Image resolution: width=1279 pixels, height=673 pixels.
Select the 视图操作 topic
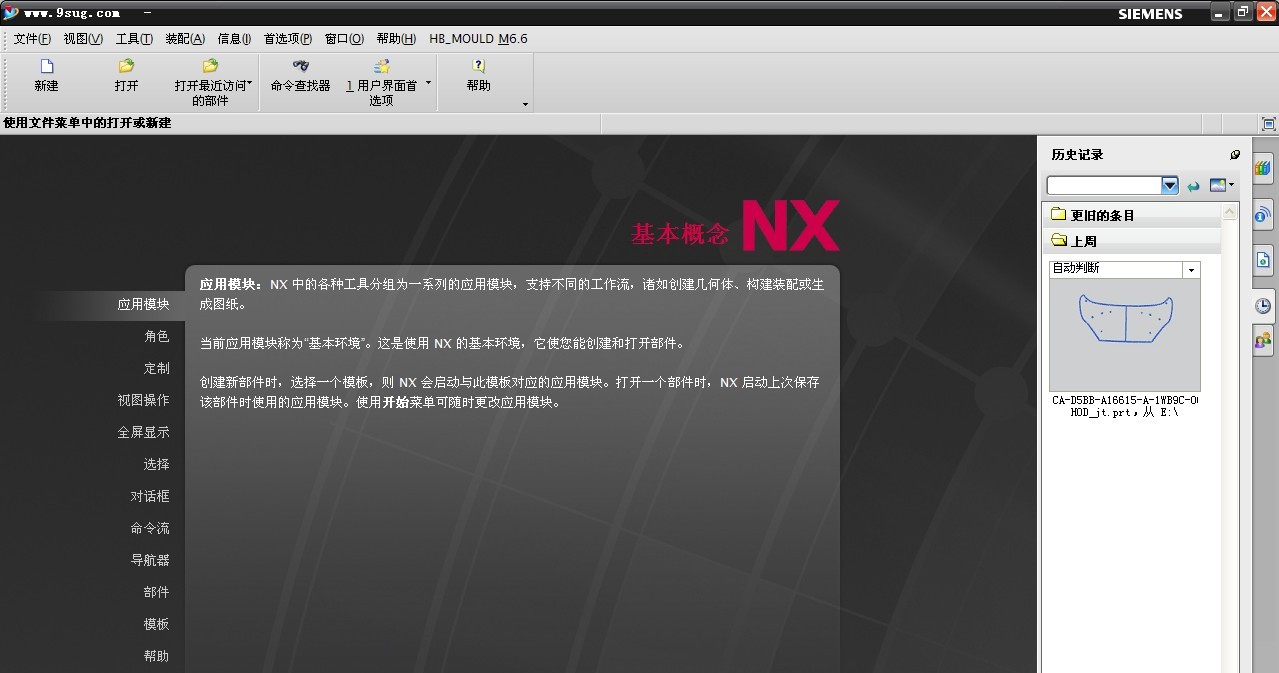click(143, 400)
